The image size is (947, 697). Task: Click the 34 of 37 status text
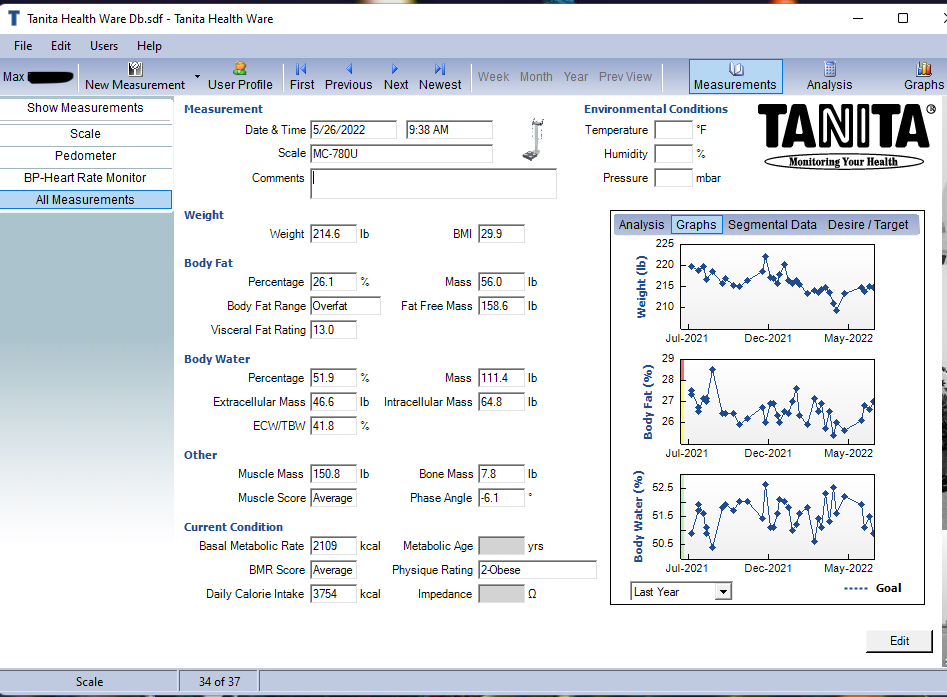[x=219, y=682]
